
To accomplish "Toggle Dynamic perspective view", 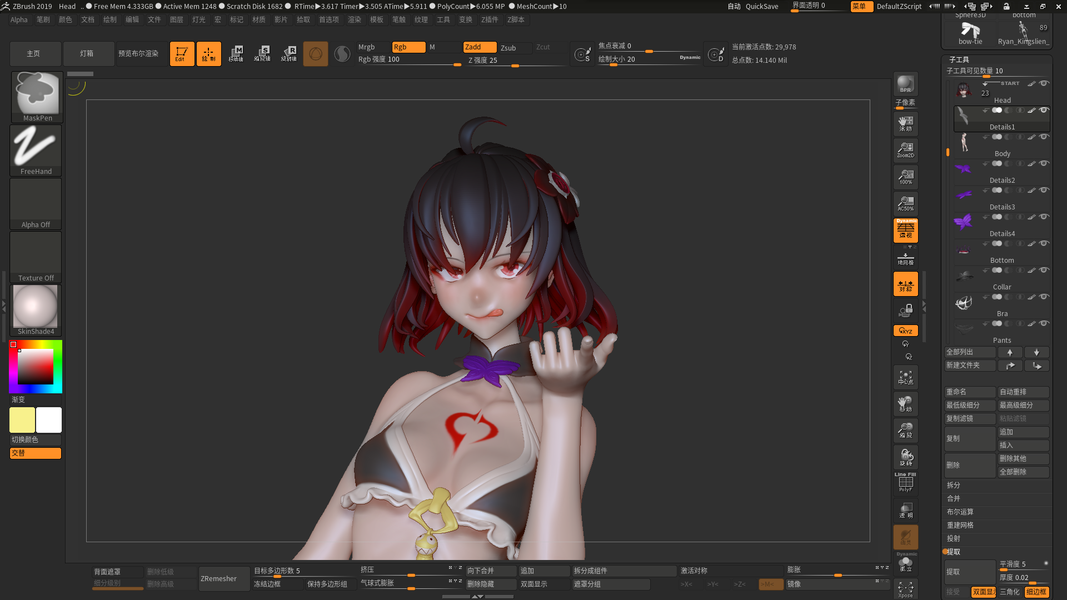I will 906,230.
